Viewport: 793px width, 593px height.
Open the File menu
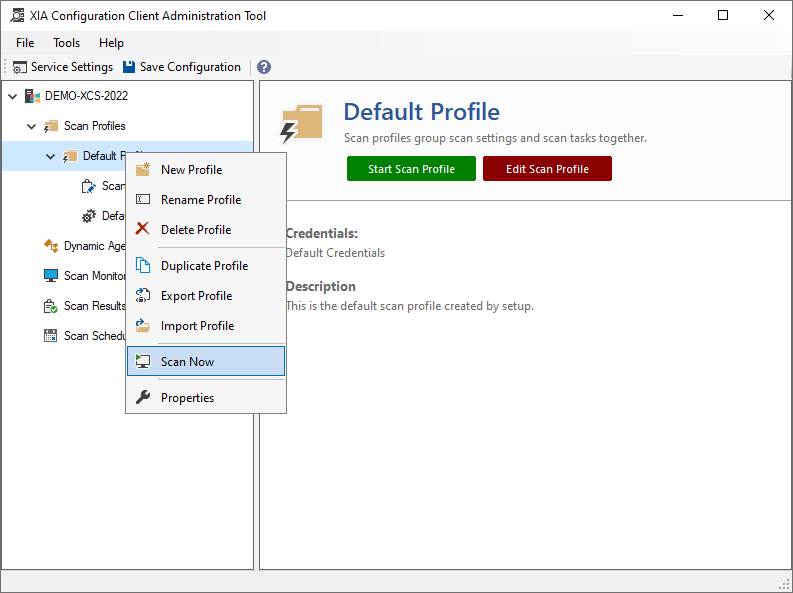25,43
